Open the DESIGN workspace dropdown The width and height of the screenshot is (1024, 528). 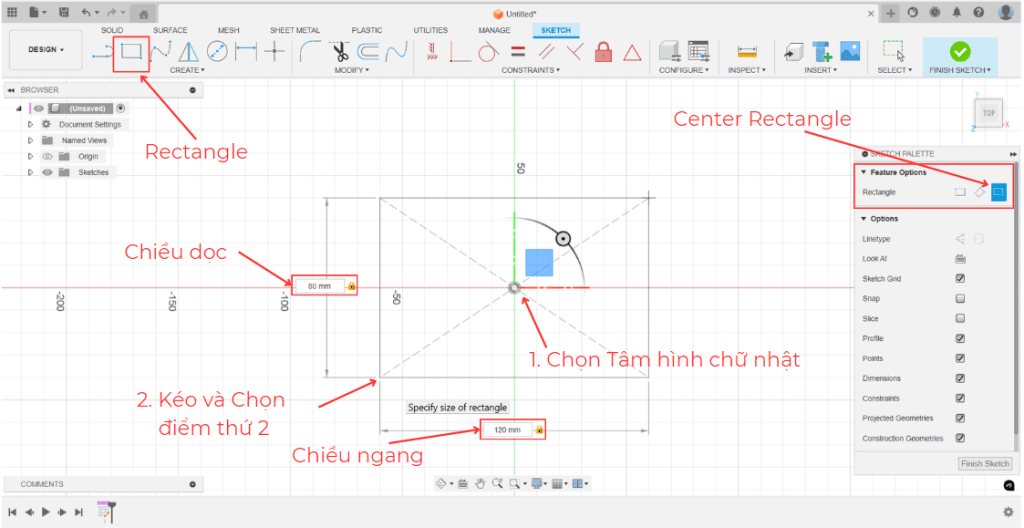[45, 49]
